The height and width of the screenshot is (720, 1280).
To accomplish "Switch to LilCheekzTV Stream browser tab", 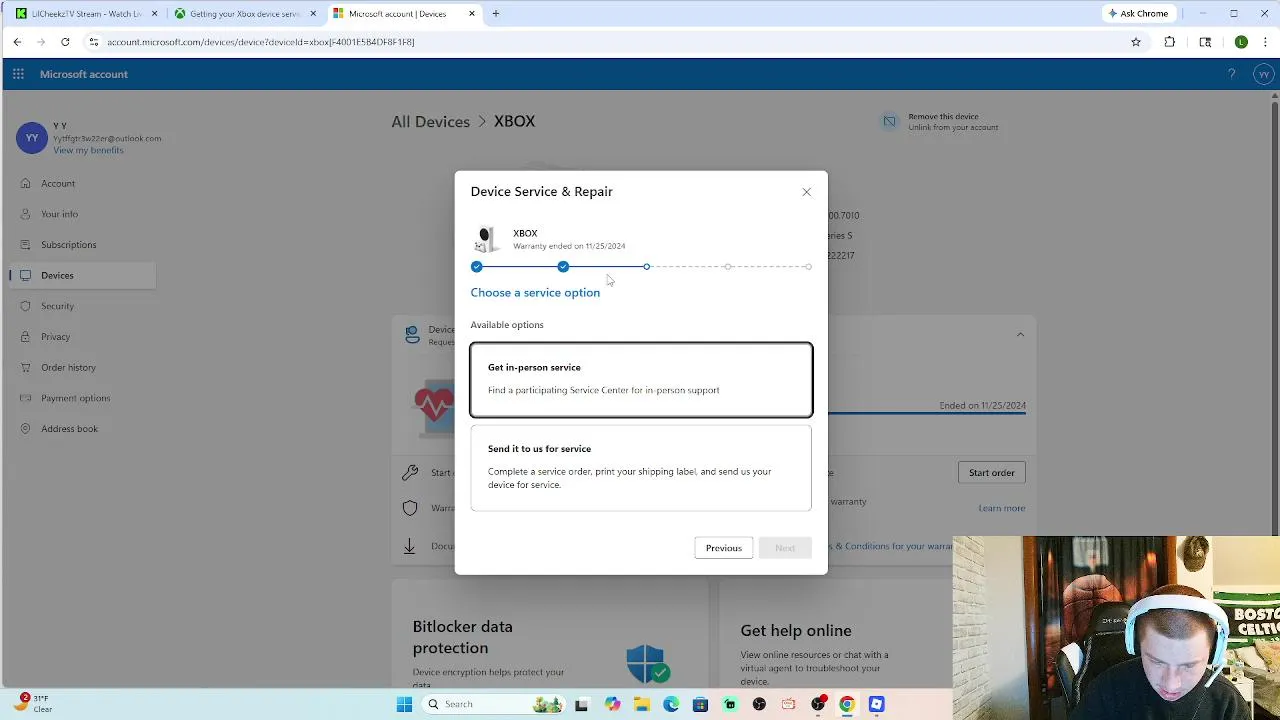I will (x=85, y=14).
